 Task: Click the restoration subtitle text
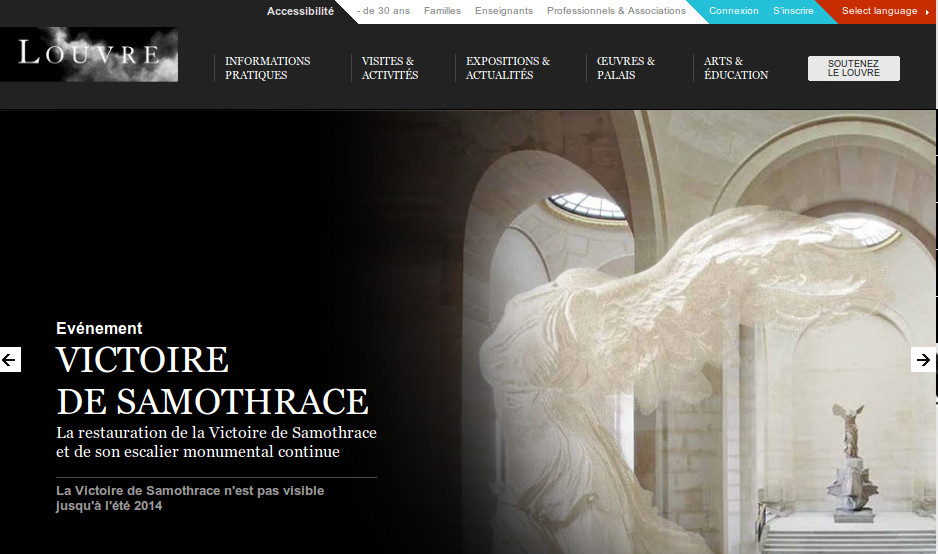click(217, 442)
